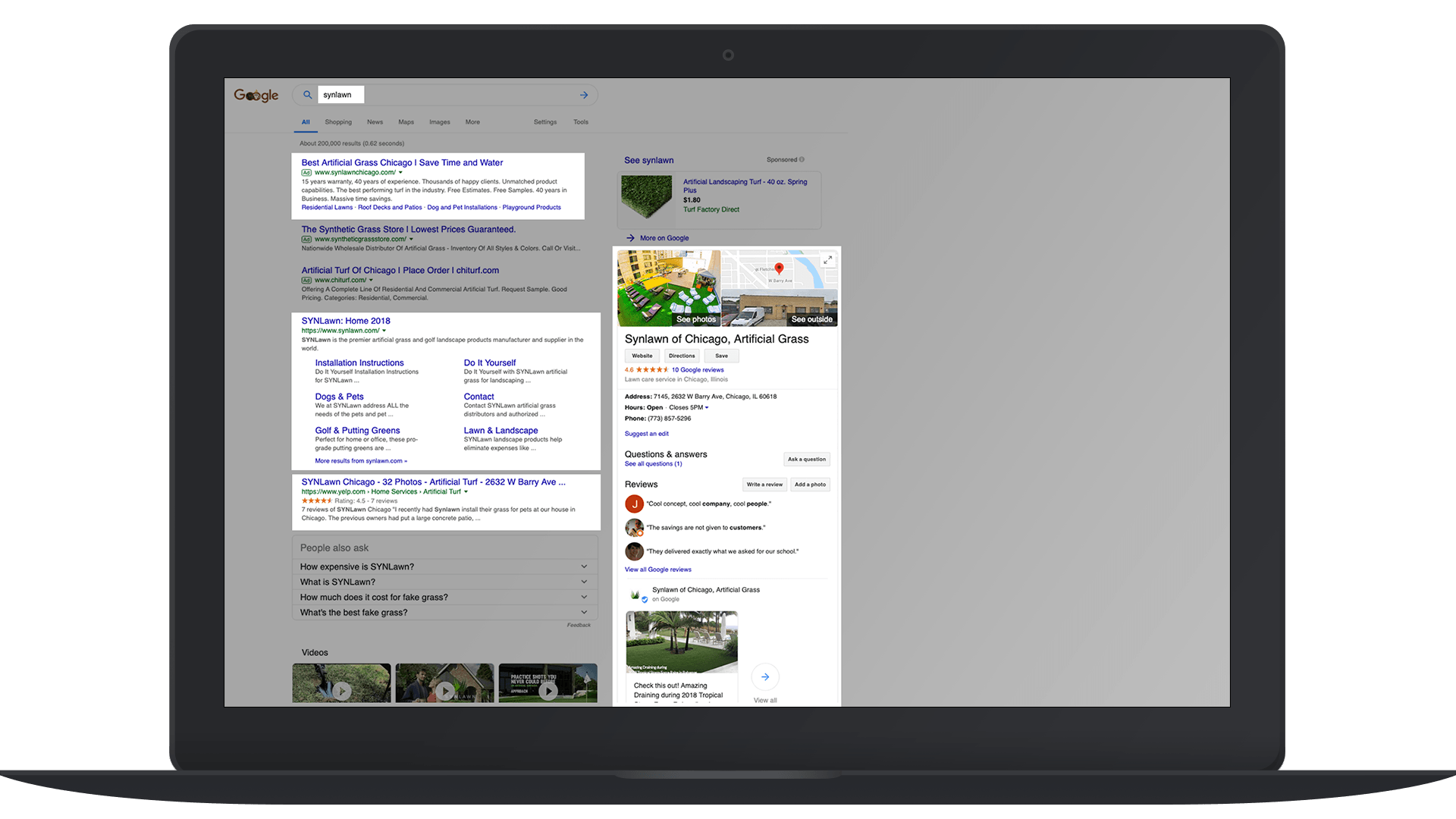This screenshot has height=819, width=1456.
Task: Click the magnifying glass search icon
Action: point(307,95)
